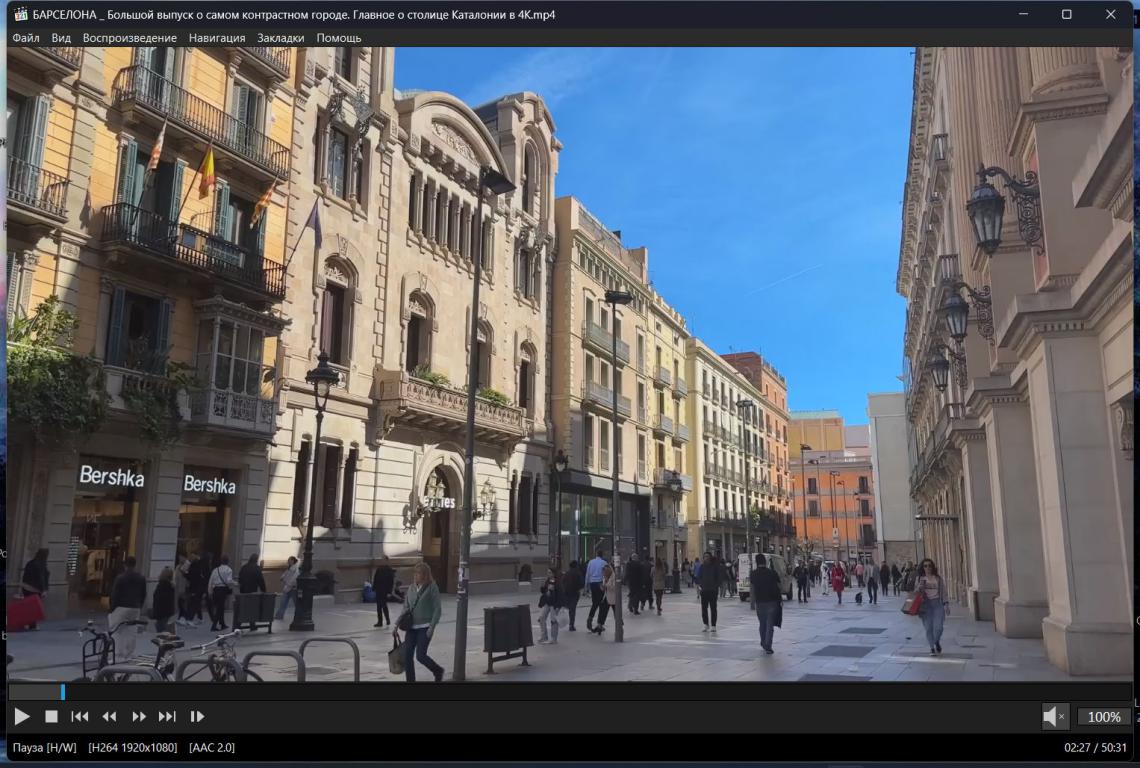The height and width of the screenshot is (768, 1140).
Task: Fast-forward the video
Action: pyautogui.click(x=138, y=716)
